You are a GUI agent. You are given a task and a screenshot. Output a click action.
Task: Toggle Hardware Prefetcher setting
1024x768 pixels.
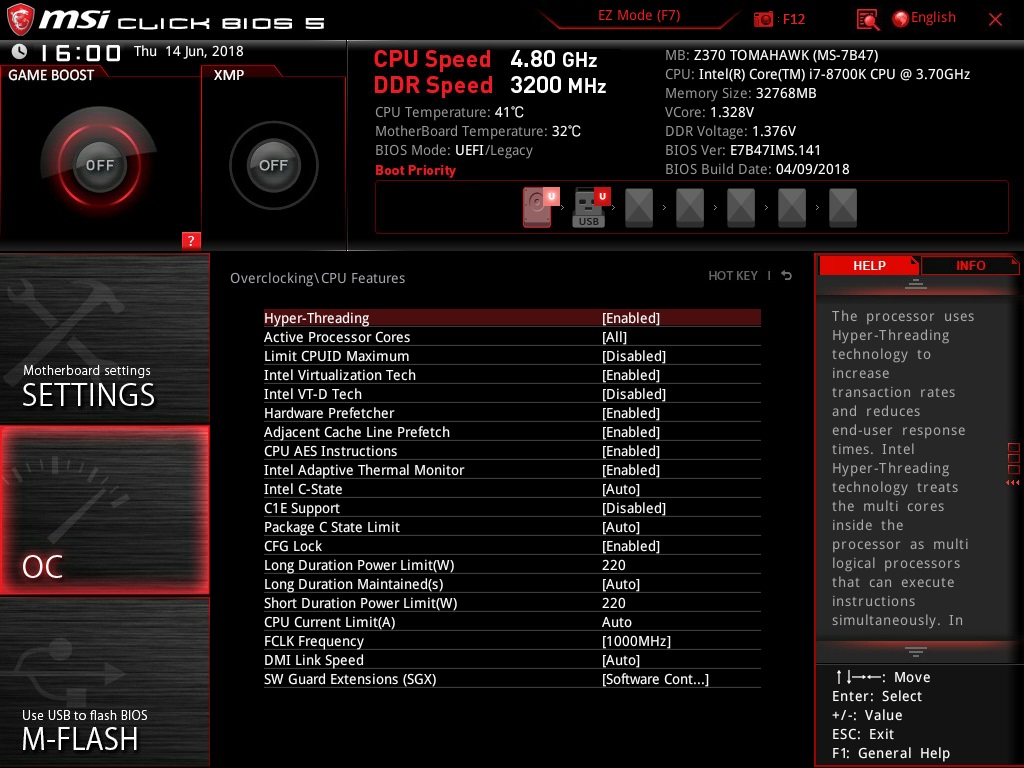[512, 413]
